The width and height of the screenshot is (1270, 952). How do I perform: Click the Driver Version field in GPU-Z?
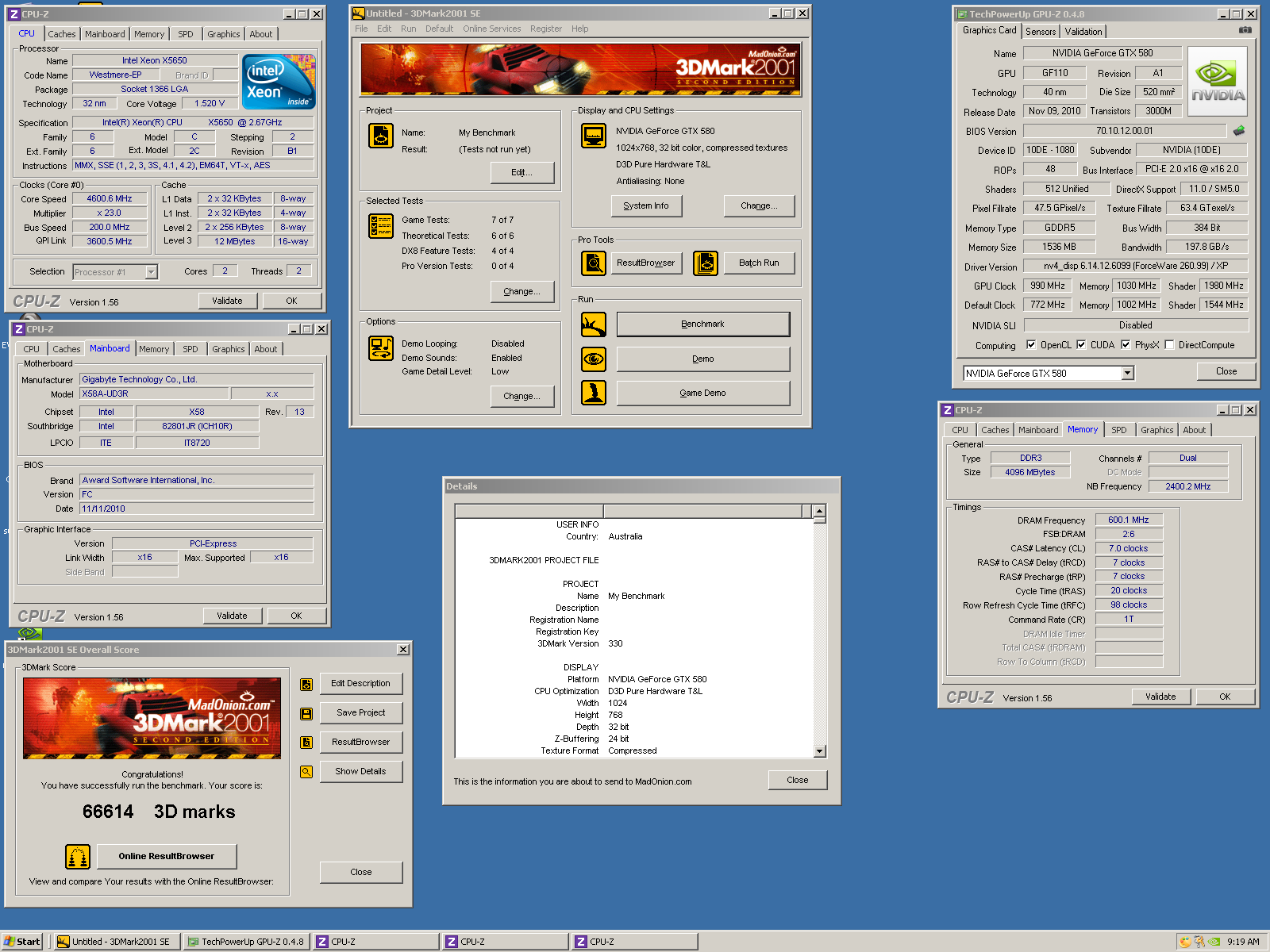coord(1136,266)
